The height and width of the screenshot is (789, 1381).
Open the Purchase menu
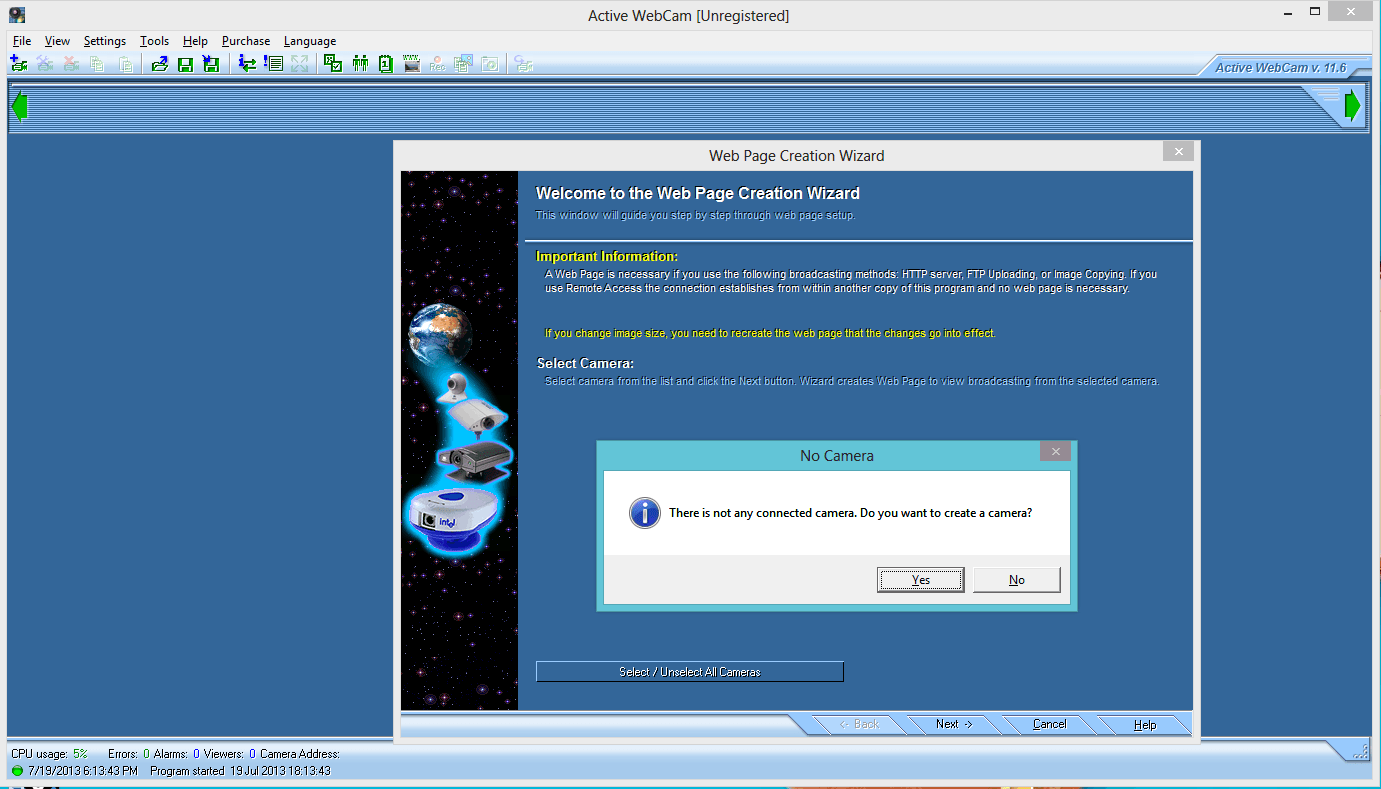[246, 41]
